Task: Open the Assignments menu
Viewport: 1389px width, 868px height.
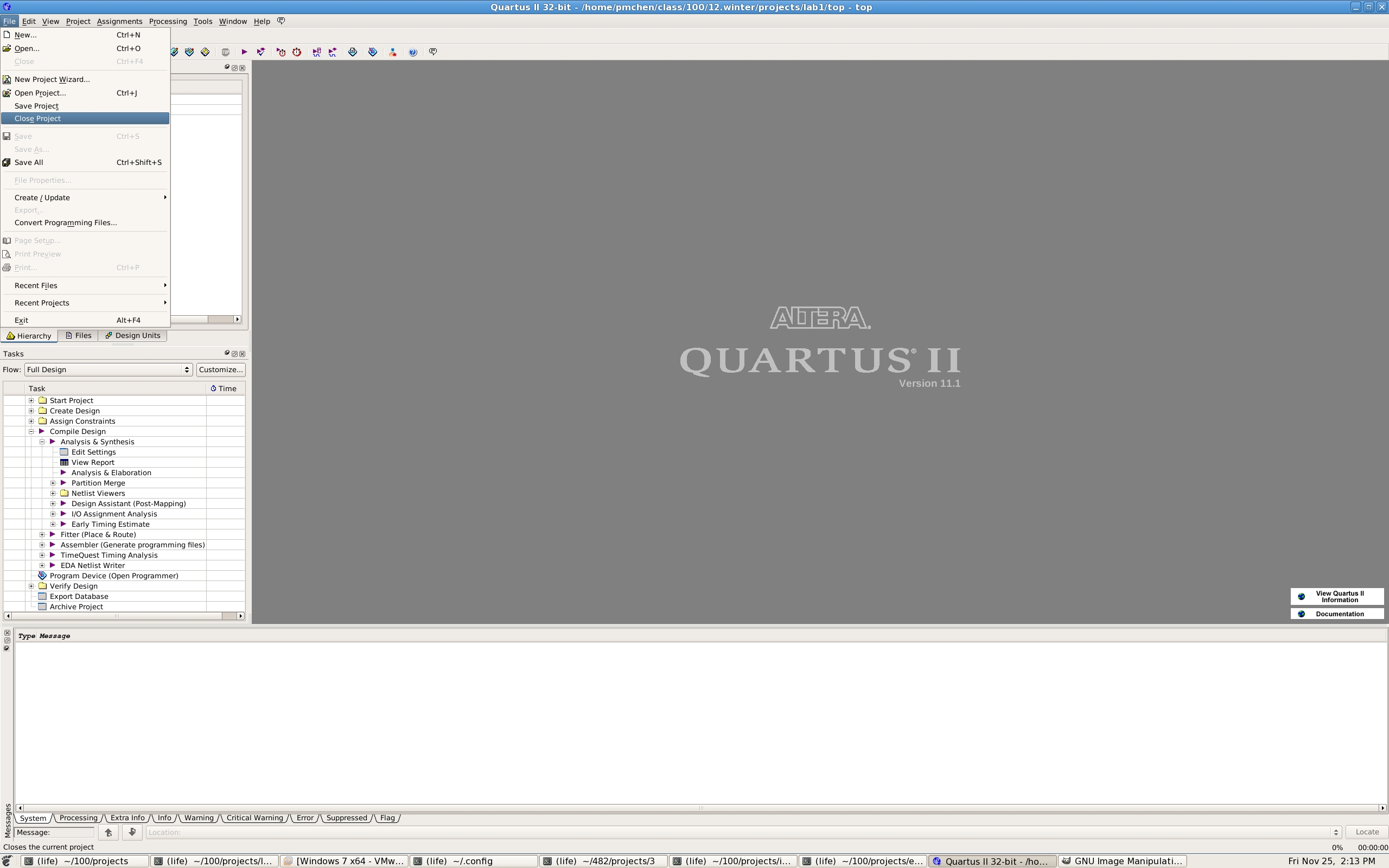Action: tap(119, 21)
